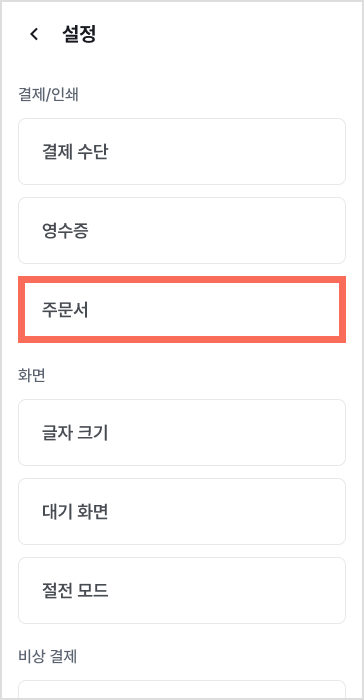Go back using the left arrow icon
This screenshot has width=364, height=700.
[x=34, y=34]
